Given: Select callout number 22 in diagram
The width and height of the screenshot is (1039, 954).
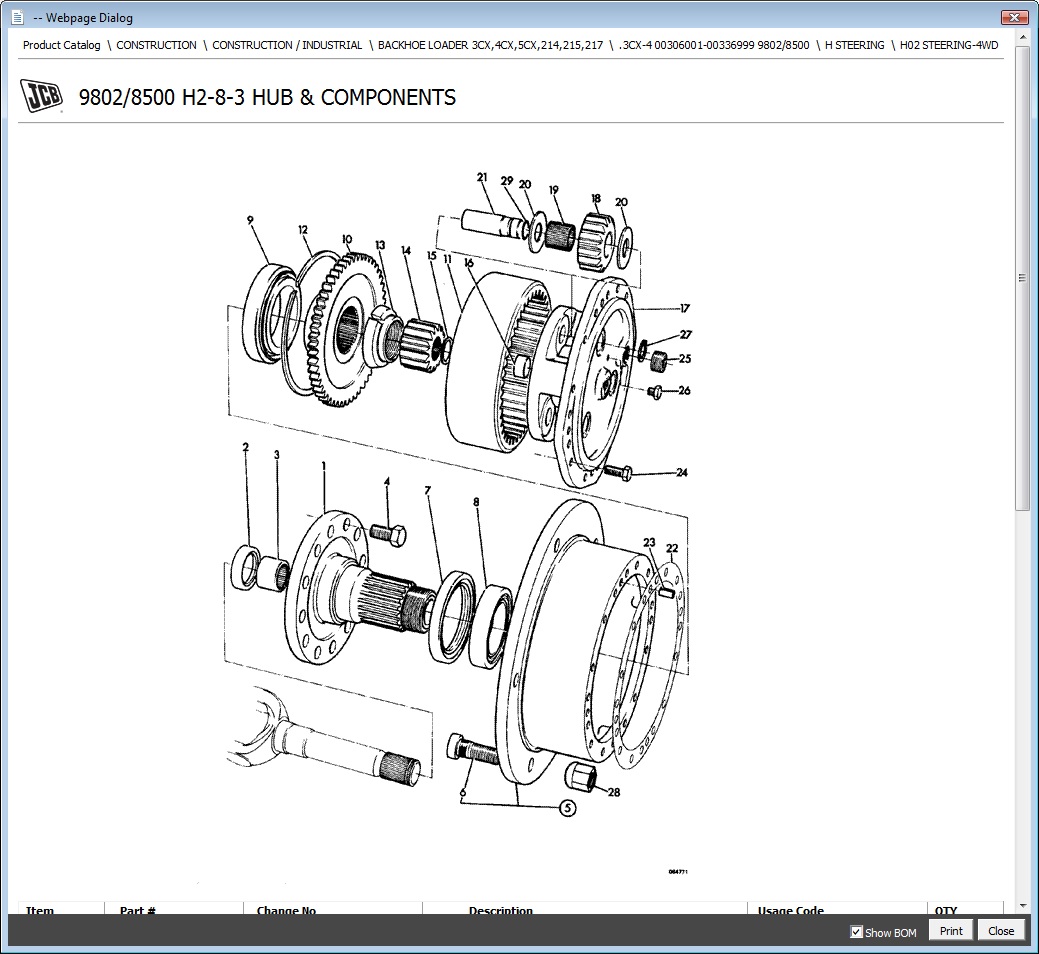Looking at the screenshot, I should point(672,549).
